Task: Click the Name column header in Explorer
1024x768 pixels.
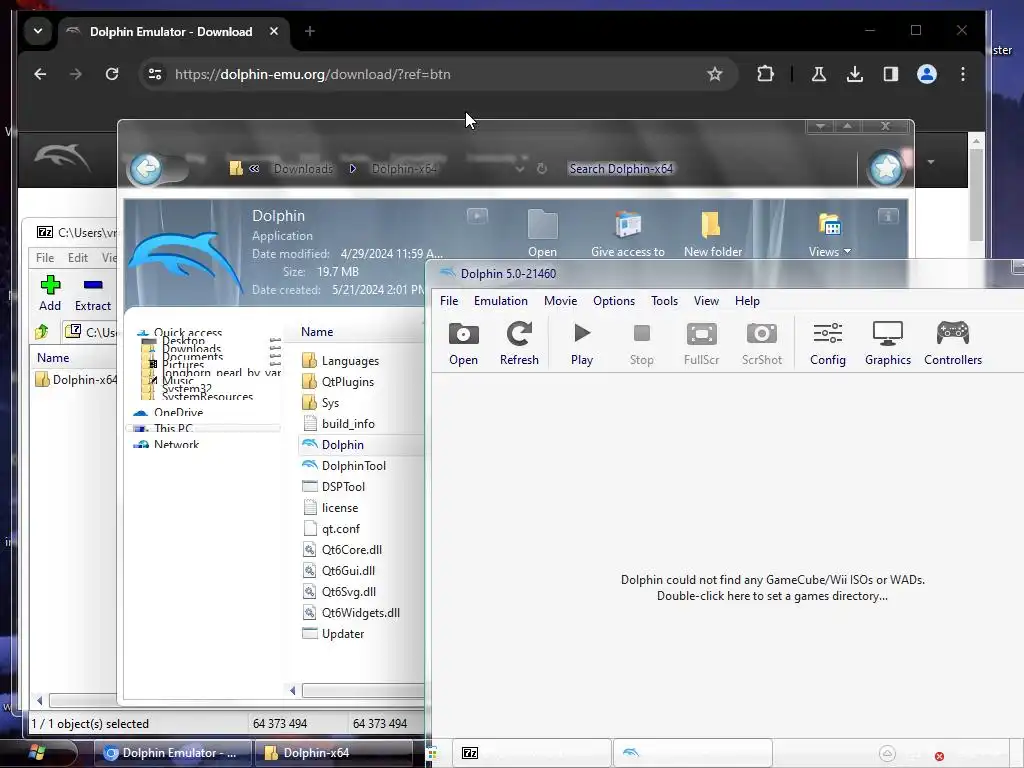Action: [317, 332]
